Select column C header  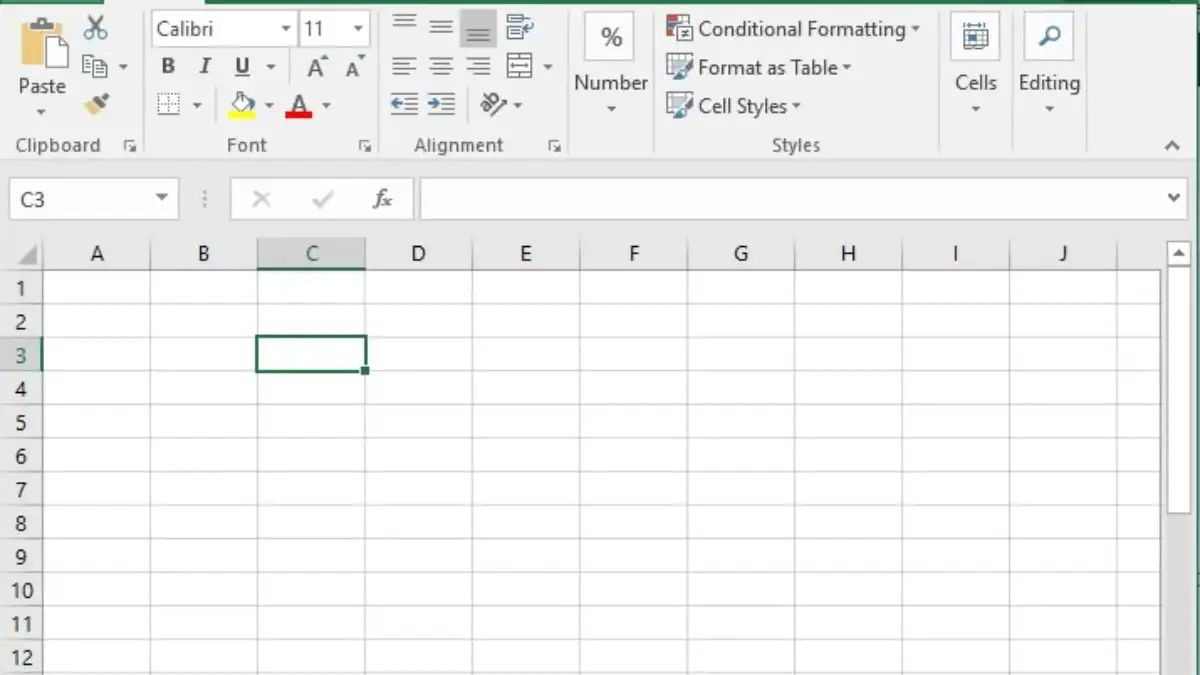click(311, 254)
